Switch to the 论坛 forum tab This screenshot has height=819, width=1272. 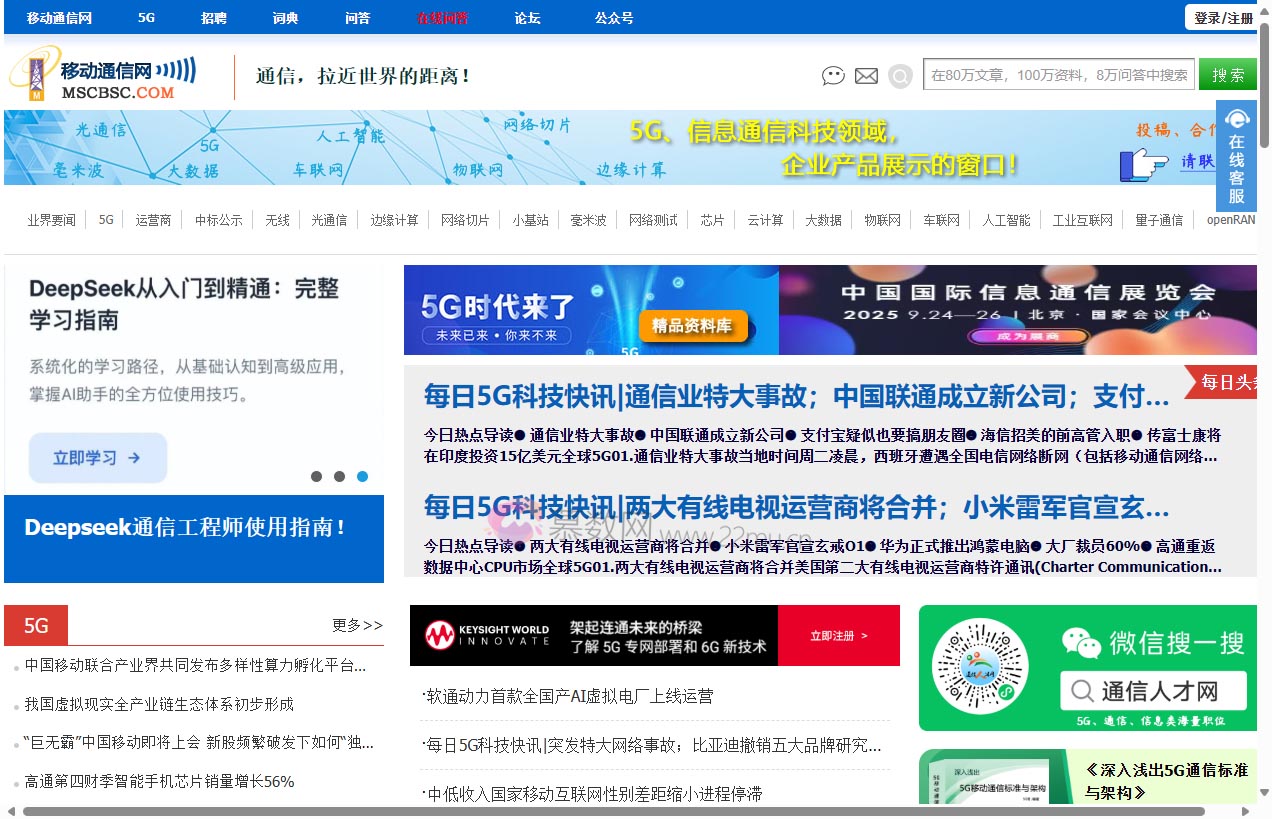click(527, 17)
